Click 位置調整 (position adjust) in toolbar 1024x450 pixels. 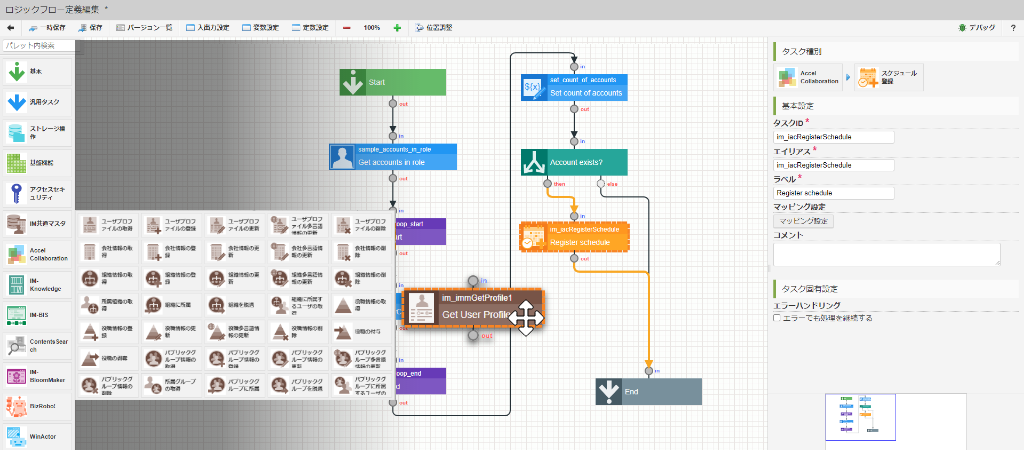[434, 28]
